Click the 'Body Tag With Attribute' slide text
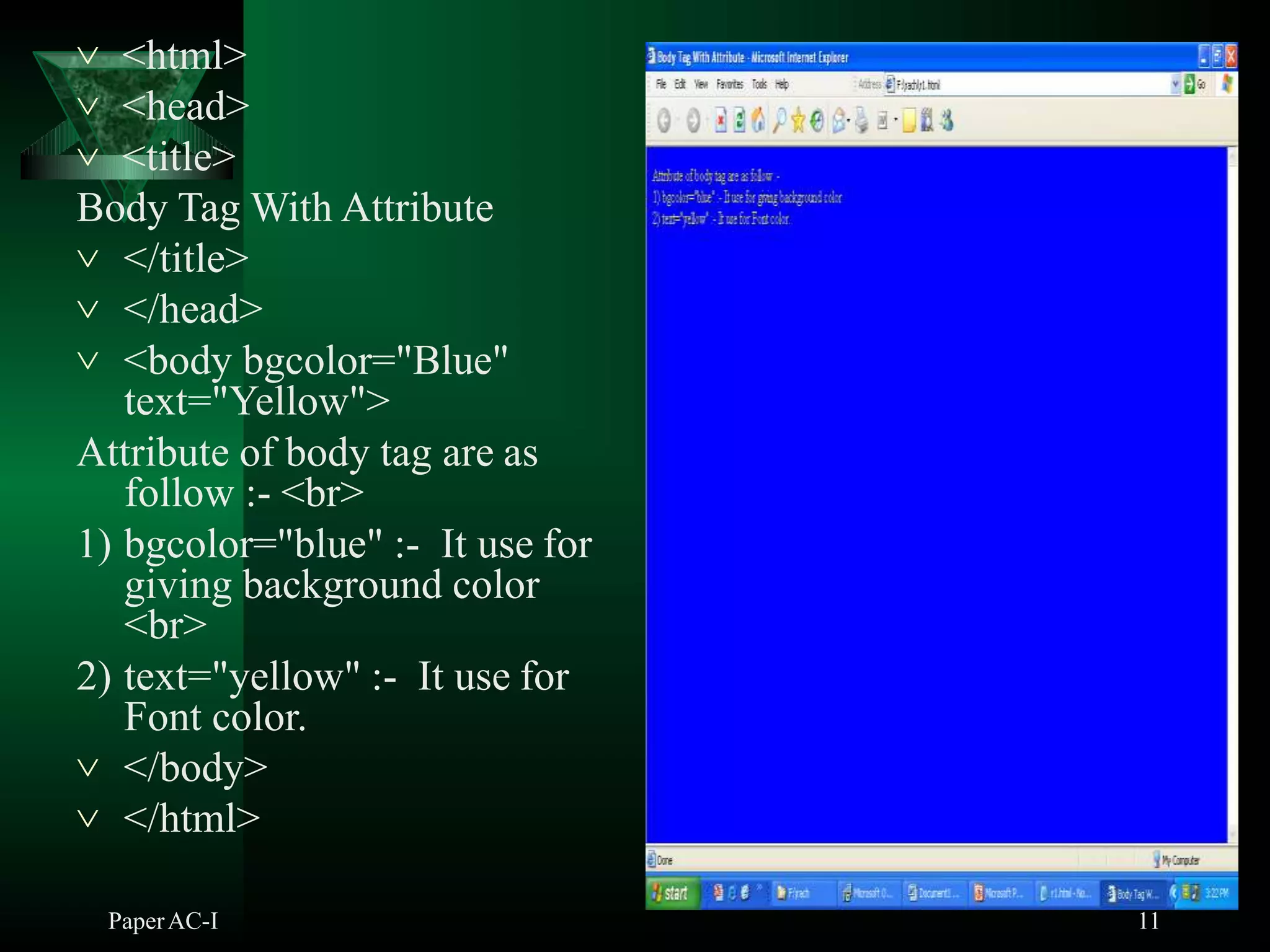The width and height of the screenshot is (1270, 952). pyautogui.click(x=285, y=208)
